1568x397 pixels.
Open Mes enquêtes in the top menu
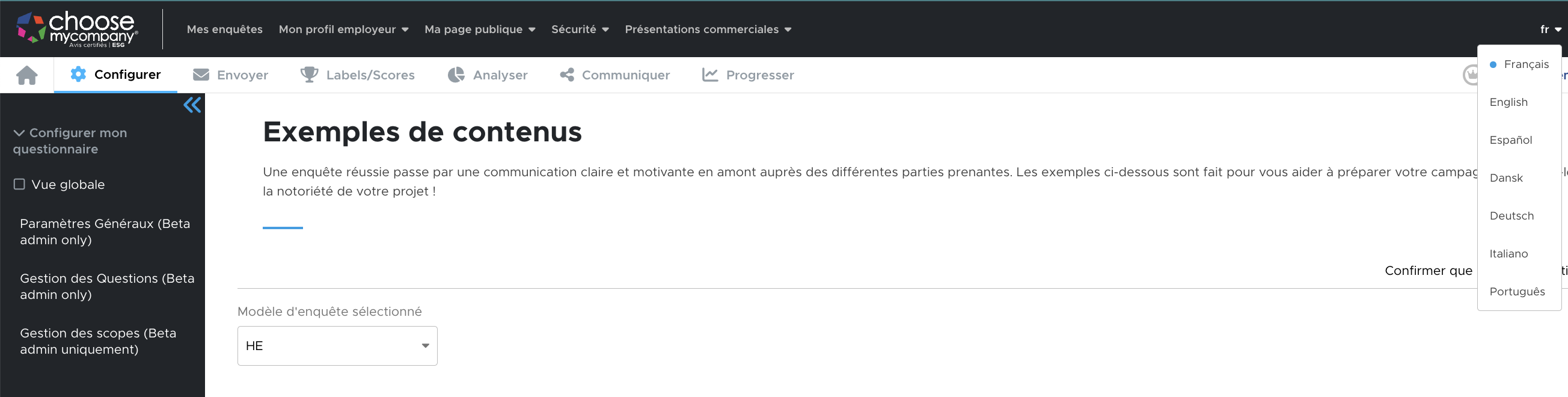pos(225,29)
